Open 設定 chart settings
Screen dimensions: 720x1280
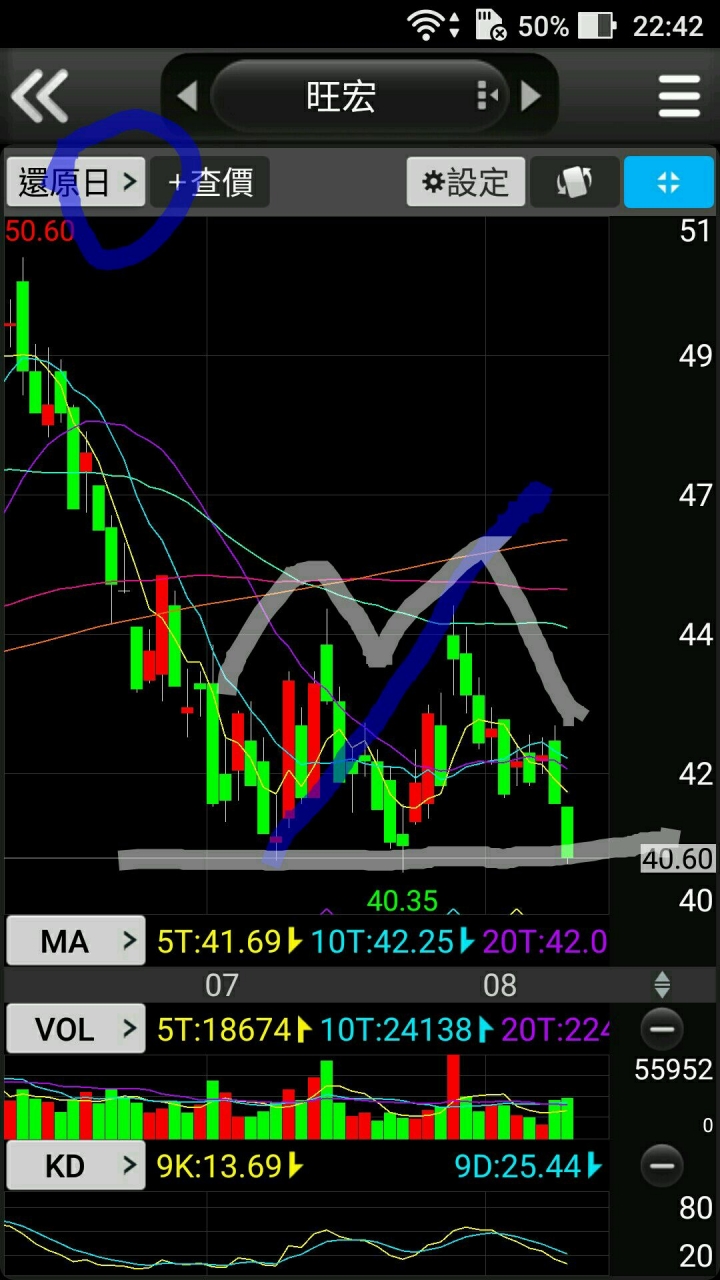pos(466,182)
